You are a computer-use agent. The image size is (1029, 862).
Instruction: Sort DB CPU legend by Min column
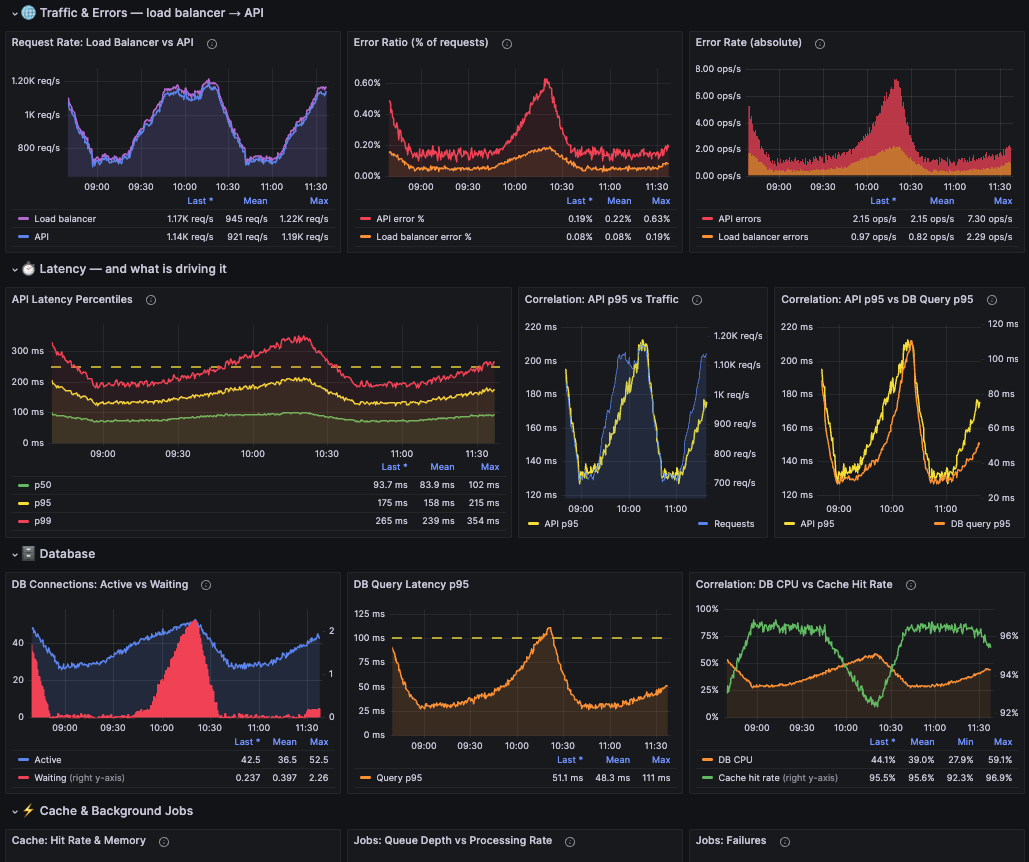point(965,742)
